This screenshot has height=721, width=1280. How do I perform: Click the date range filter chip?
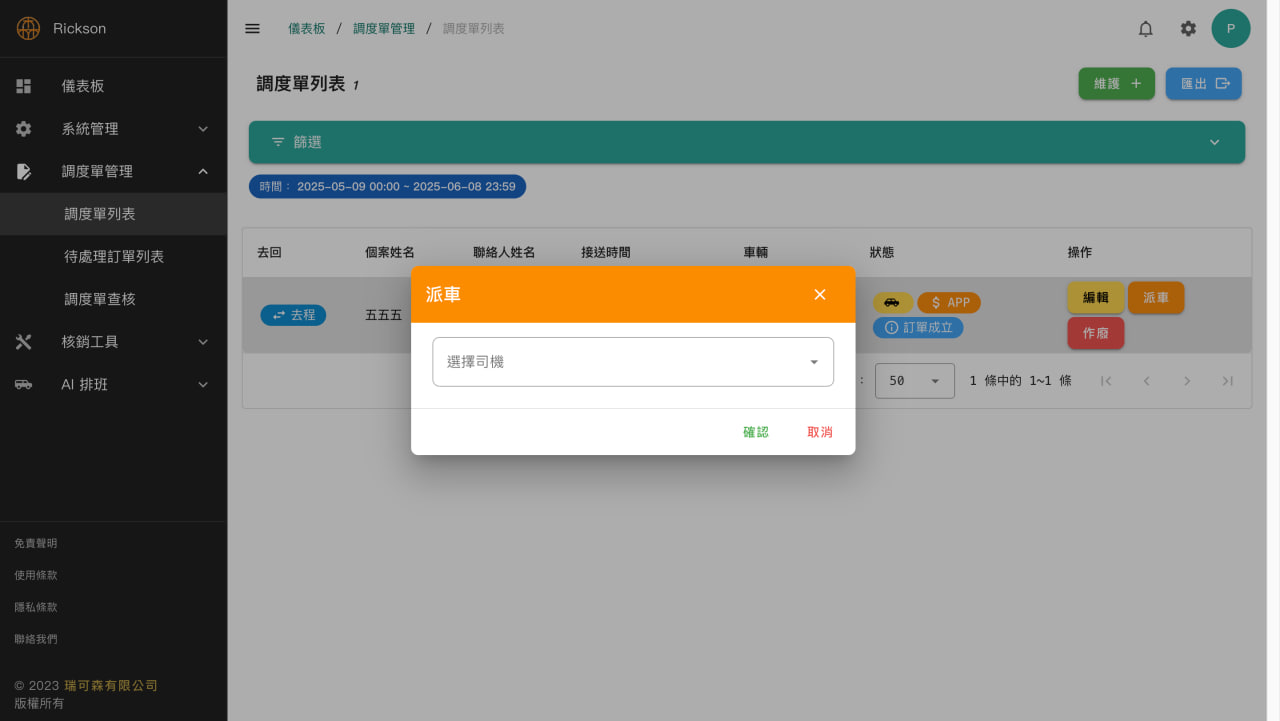click(x=387, y=187)
